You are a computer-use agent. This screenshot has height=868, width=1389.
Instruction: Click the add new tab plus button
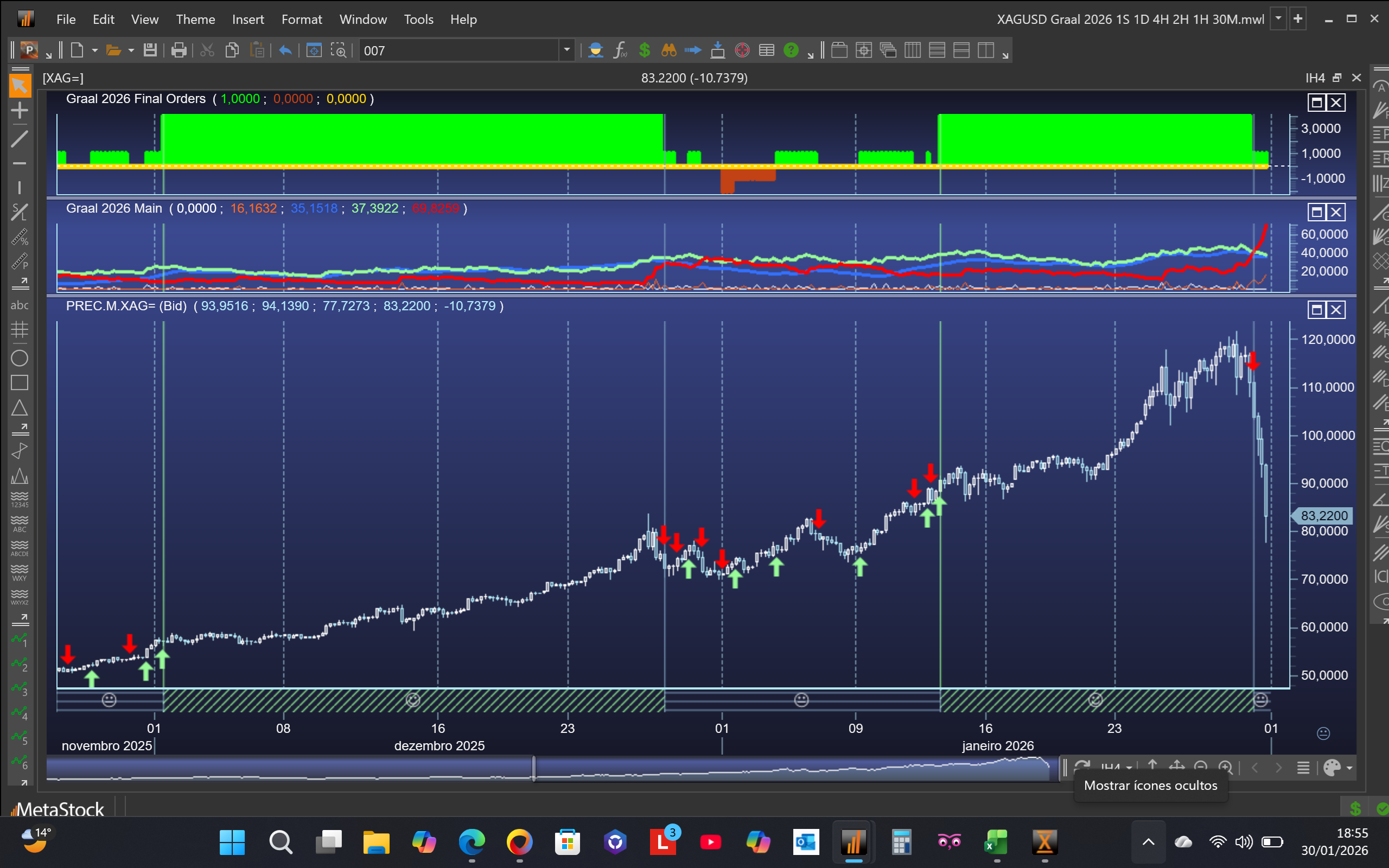click(1298, 19)
